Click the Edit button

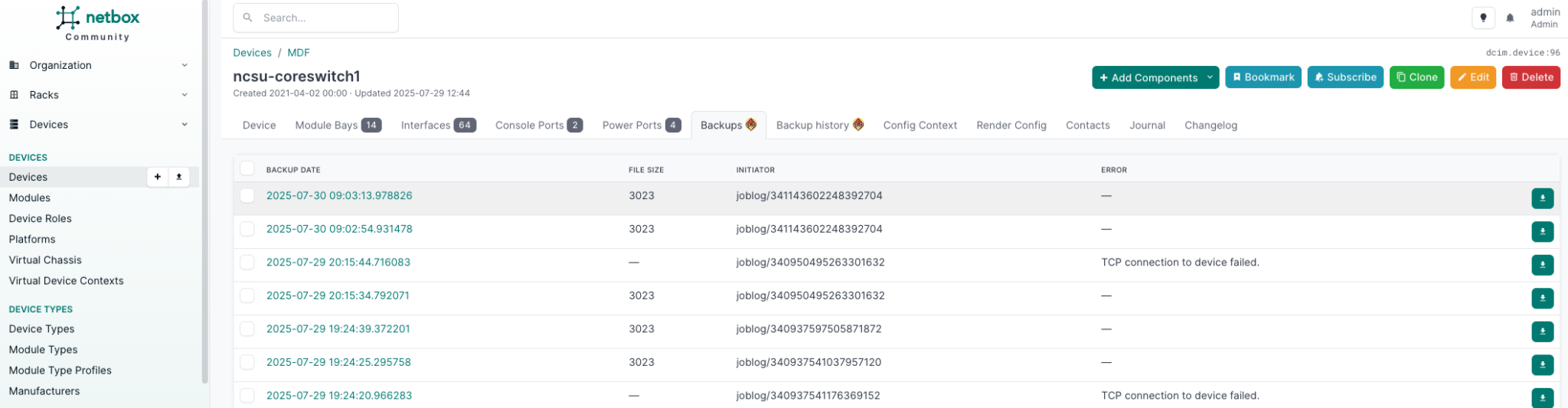pyautogui.click(x=1473, y=77)
